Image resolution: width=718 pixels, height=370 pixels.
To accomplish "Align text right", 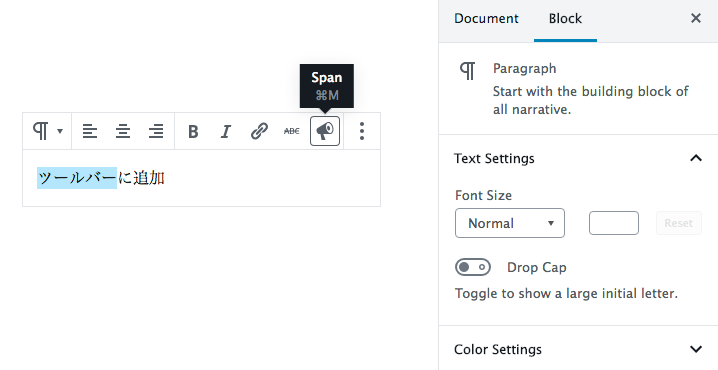I will 156,131.
